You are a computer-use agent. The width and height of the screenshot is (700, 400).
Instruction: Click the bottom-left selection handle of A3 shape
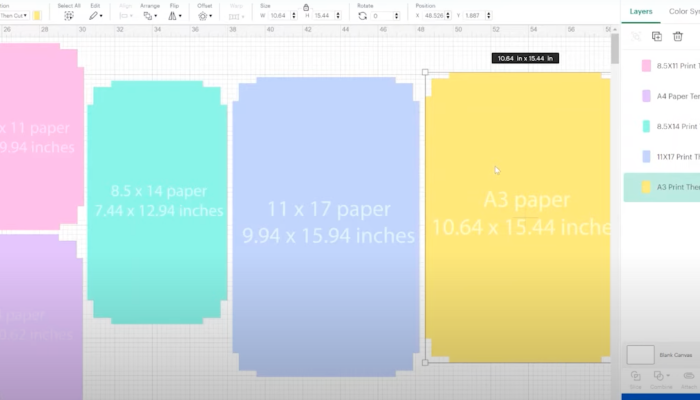(x=425, y=363)
